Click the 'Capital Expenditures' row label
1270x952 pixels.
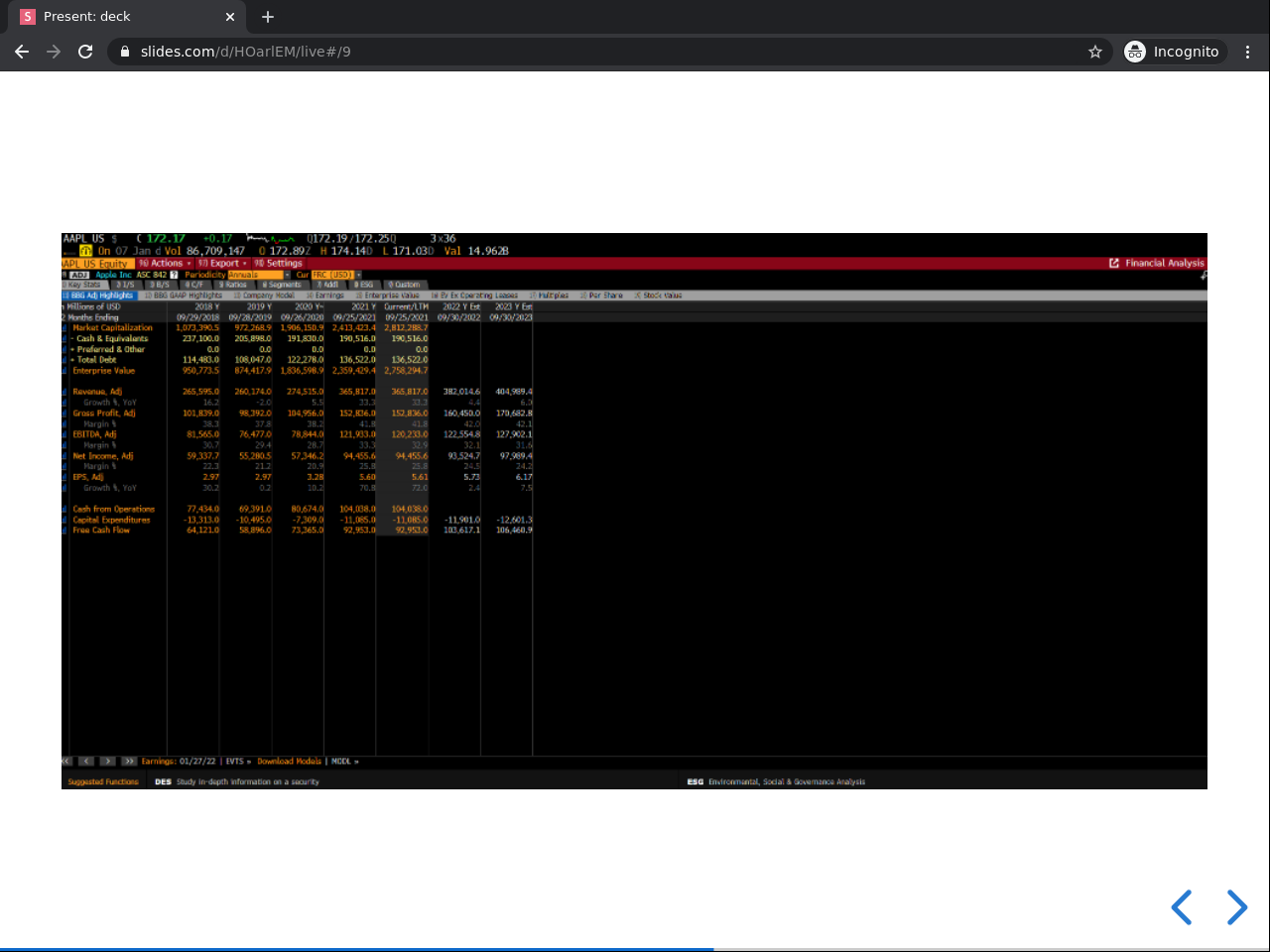111,520
